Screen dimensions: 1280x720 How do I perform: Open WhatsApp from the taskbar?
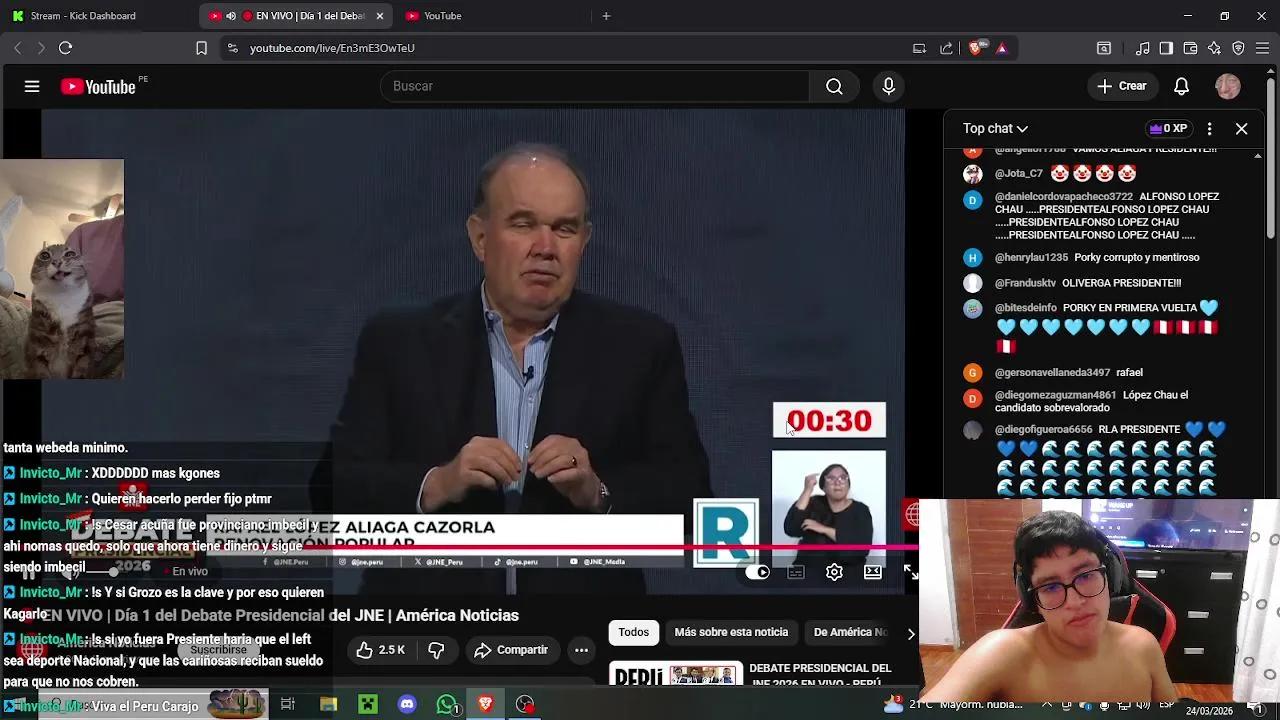447,705
